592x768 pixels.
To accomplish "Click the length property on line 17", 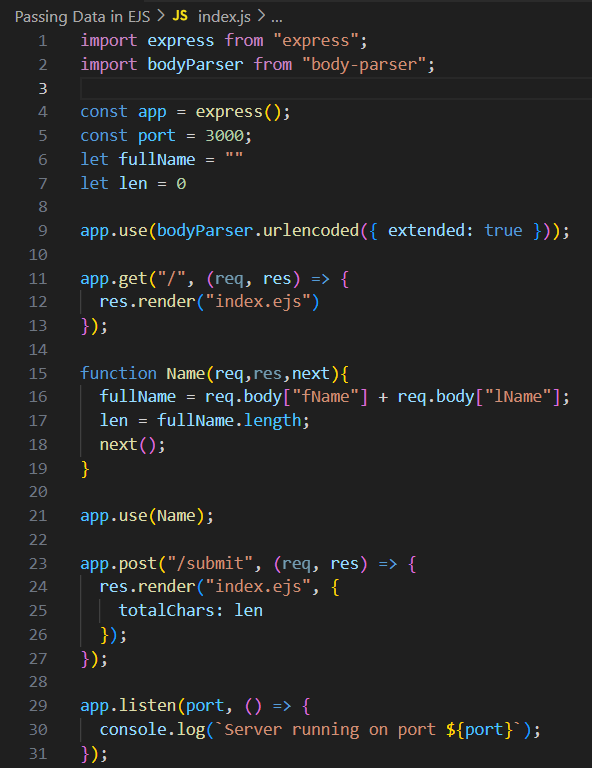I will click(272, 421).
